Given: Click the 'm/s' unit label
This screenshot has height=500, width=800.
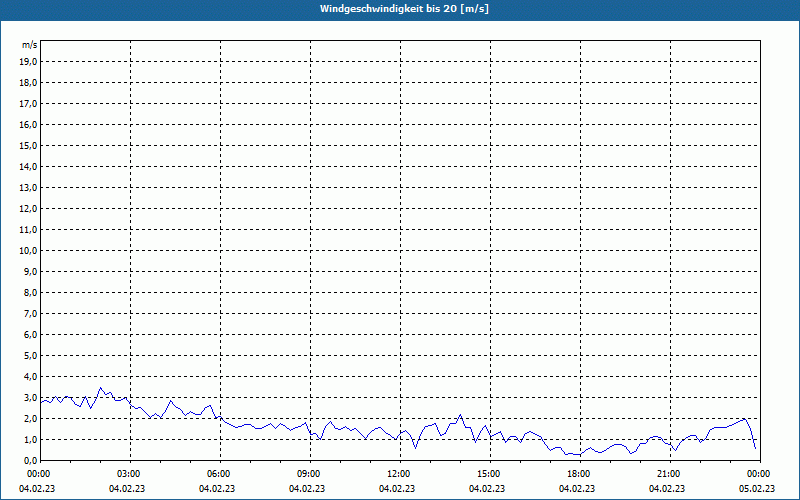Looking at the screenshot, I should click(29, 45).
